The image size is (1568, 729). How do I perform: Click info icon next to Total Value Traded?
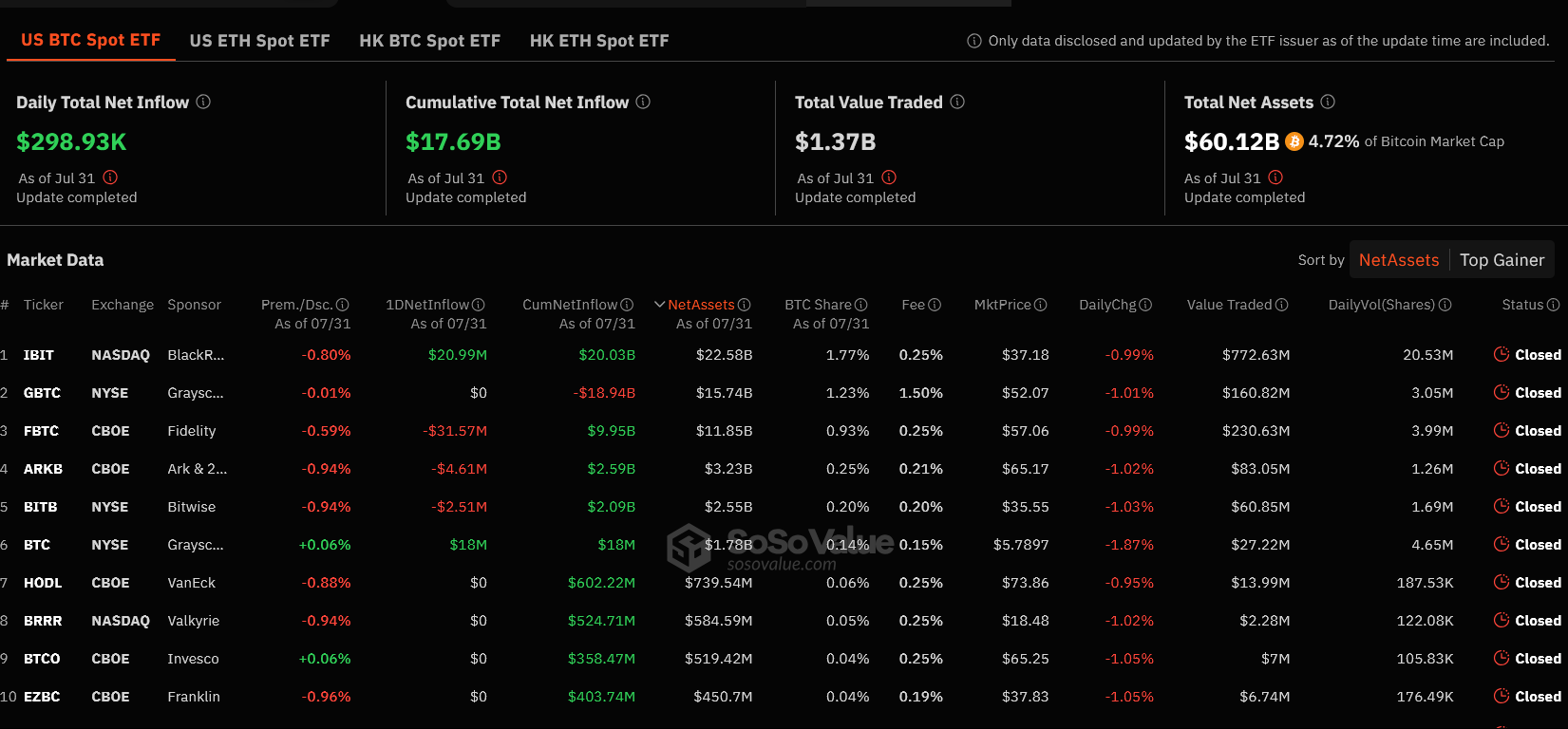[957, 102]
